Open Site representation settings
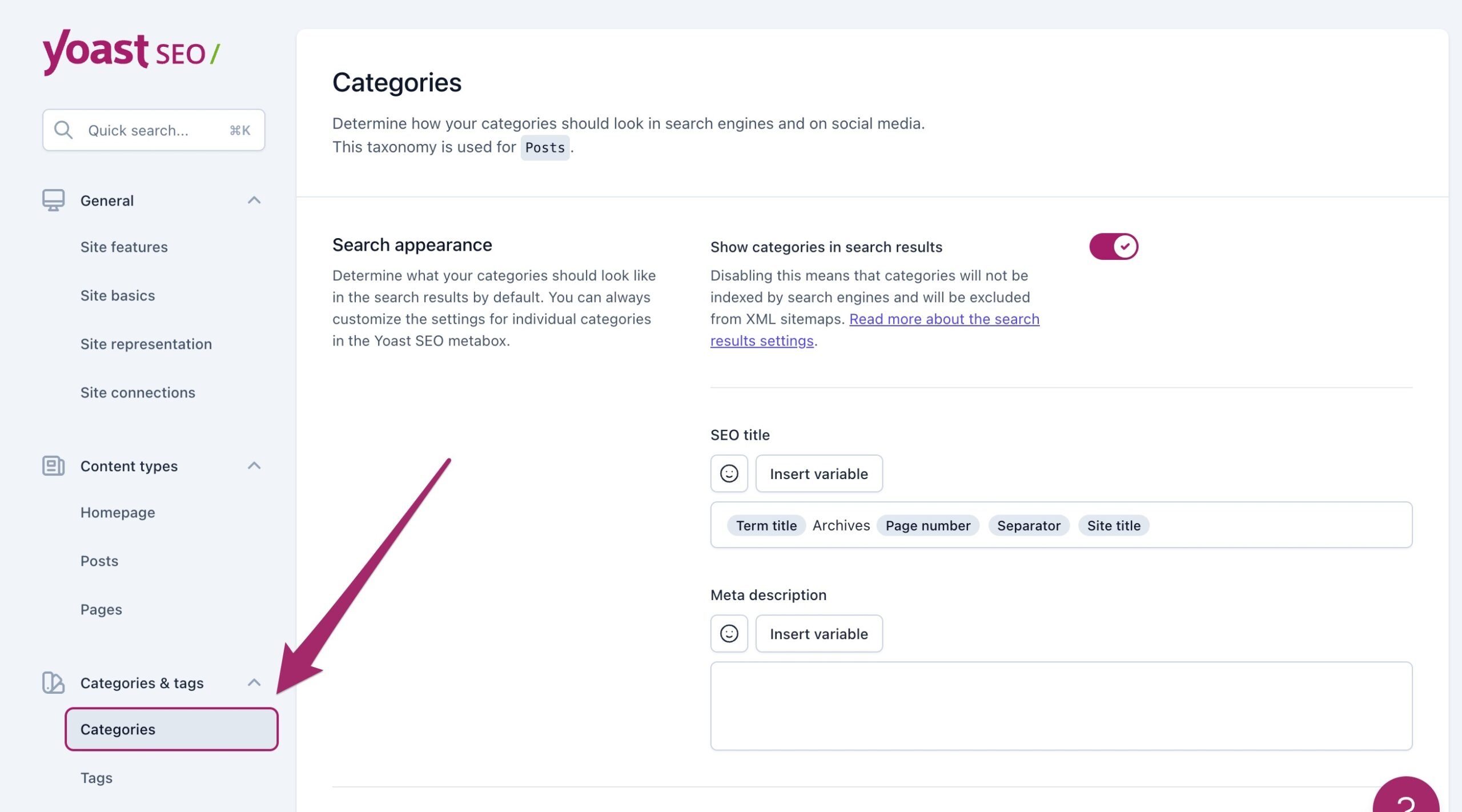This screenshot has height=812, width=1462. click(146, 344)
